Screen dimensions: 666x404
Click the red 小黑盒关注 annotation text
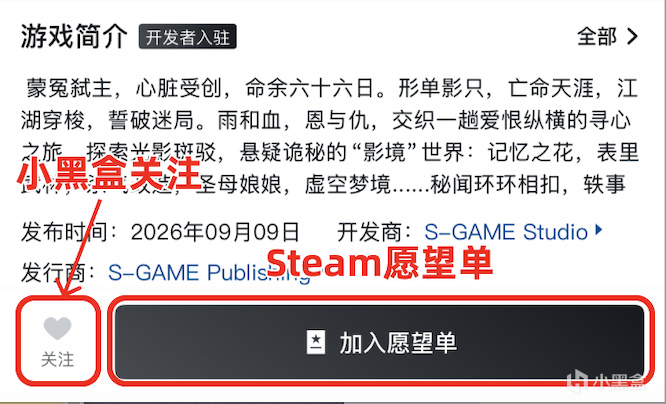click(x=109, y=174)
